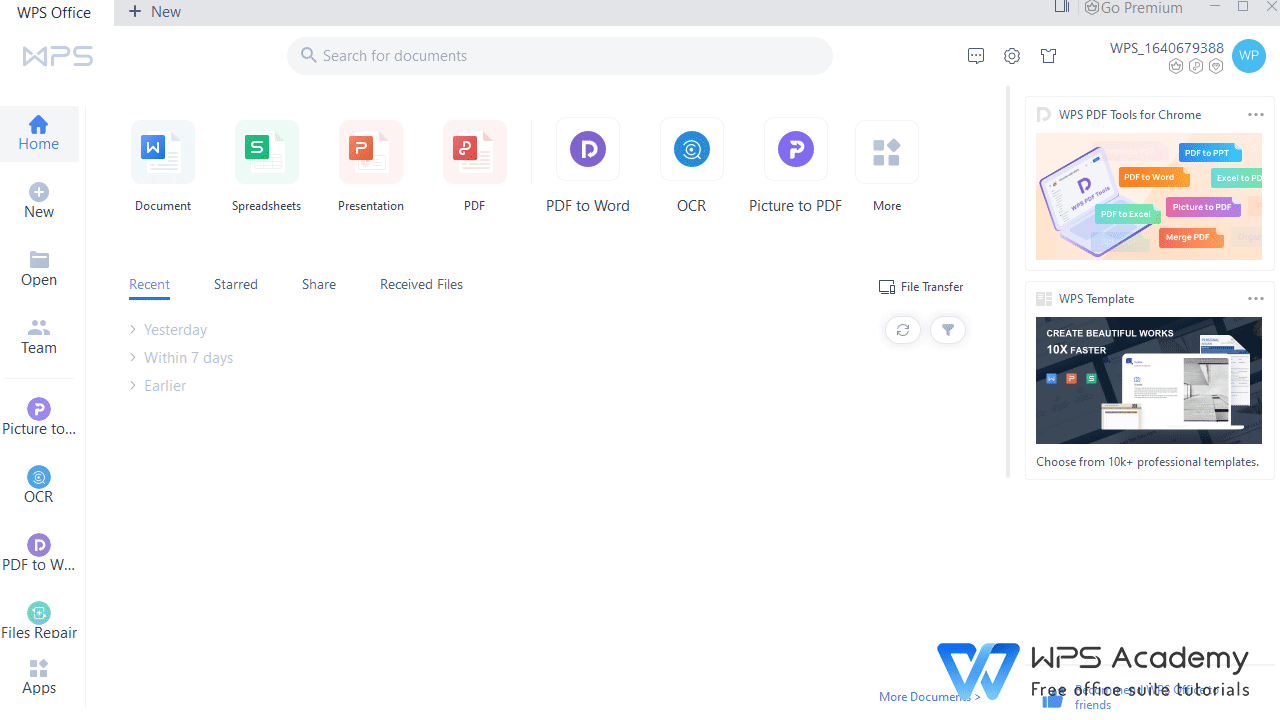1280x720 pixels.
Task: Open the Apps panel in the sidebar
Action: point(39,676)
